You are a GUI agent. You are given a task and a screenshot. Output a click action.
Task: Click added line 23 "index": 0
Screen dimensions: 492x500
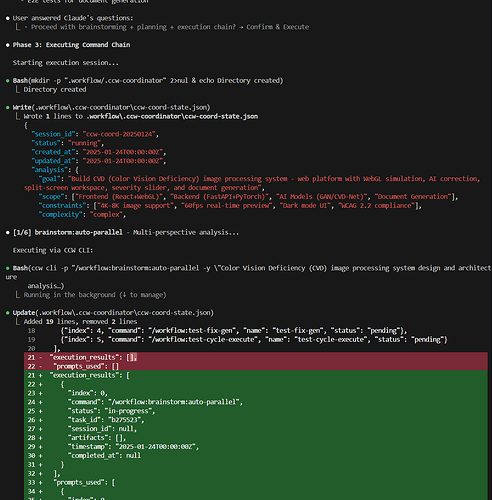click(x=256, y=393)
